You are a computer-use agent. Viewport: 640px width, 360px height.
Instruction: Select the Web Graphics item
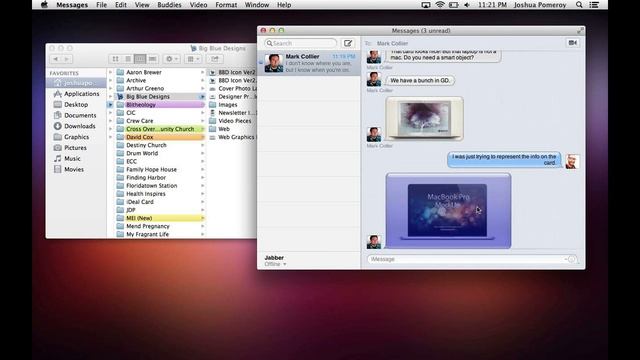point(233,137)
